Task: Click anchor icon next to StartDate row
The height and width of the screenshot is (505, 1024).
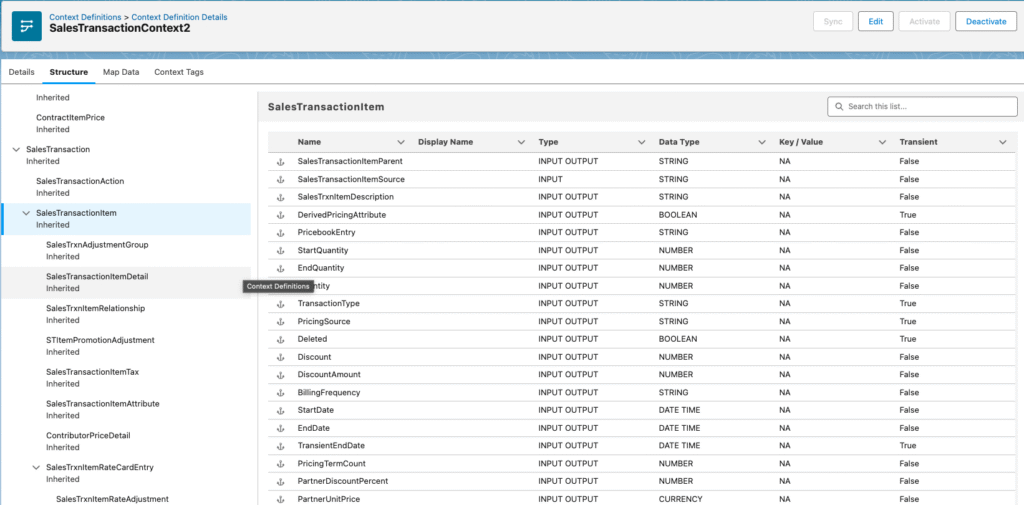Action: [x=280, y=410]
